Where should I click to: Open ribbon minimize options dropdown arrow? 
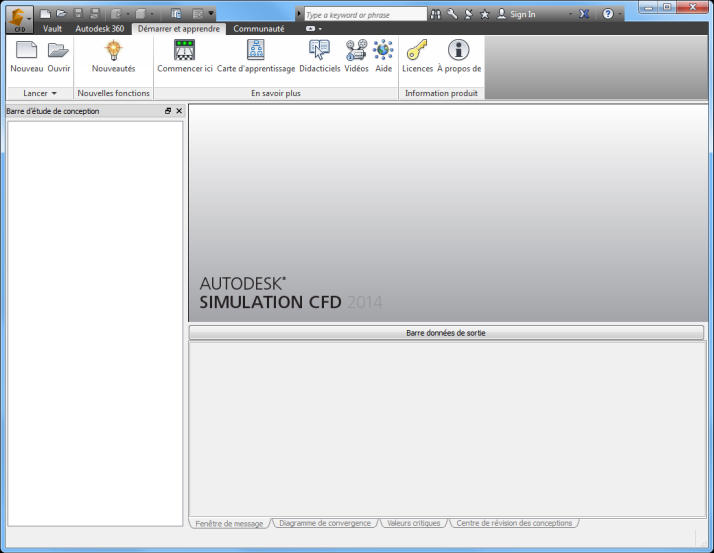pyautogui.click(x=320, y=29)
